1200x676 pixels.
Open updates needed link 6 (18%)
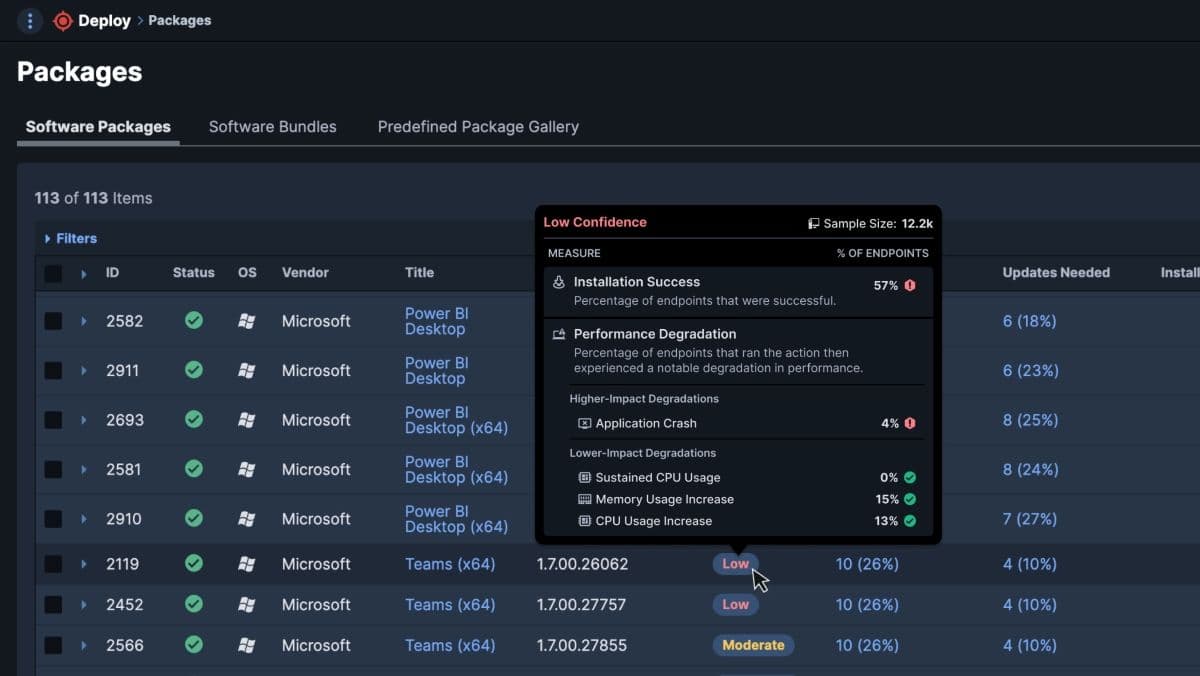(x=1030, y=321)
